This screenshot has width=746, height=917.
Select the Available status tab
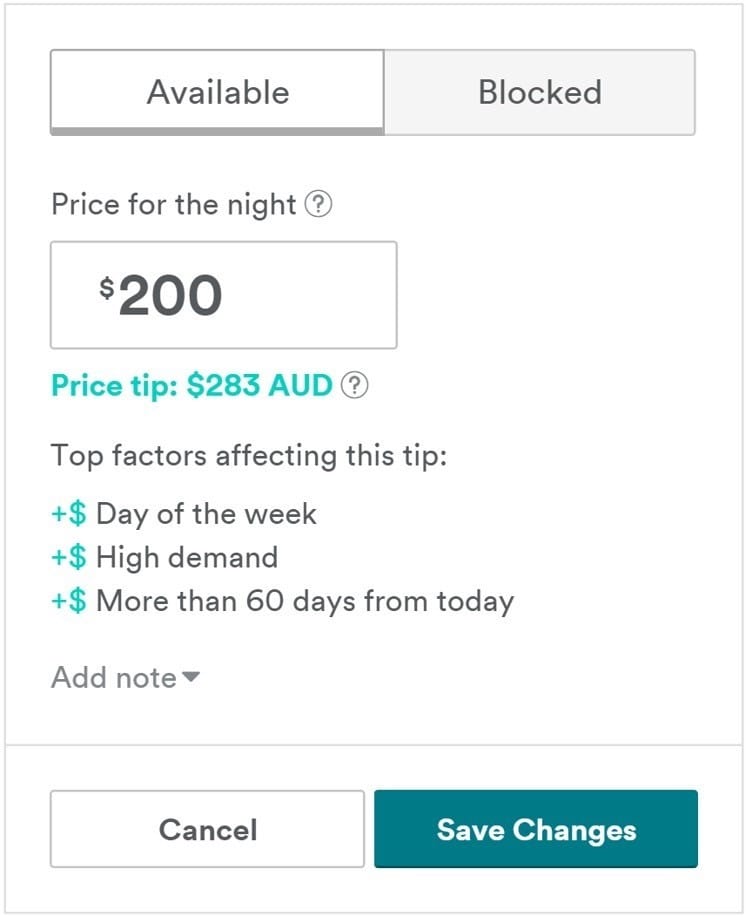click(217, 92)
